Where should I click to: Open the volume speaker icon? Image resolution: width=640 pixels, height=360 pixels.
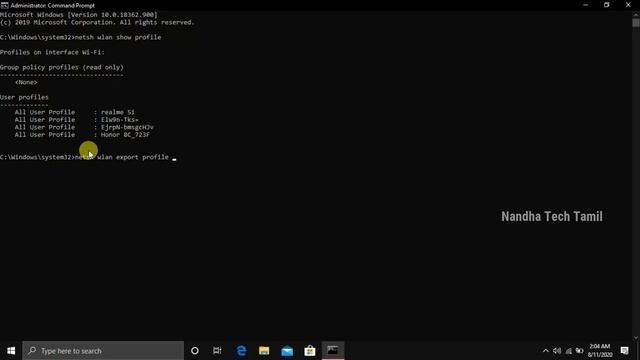557,351
